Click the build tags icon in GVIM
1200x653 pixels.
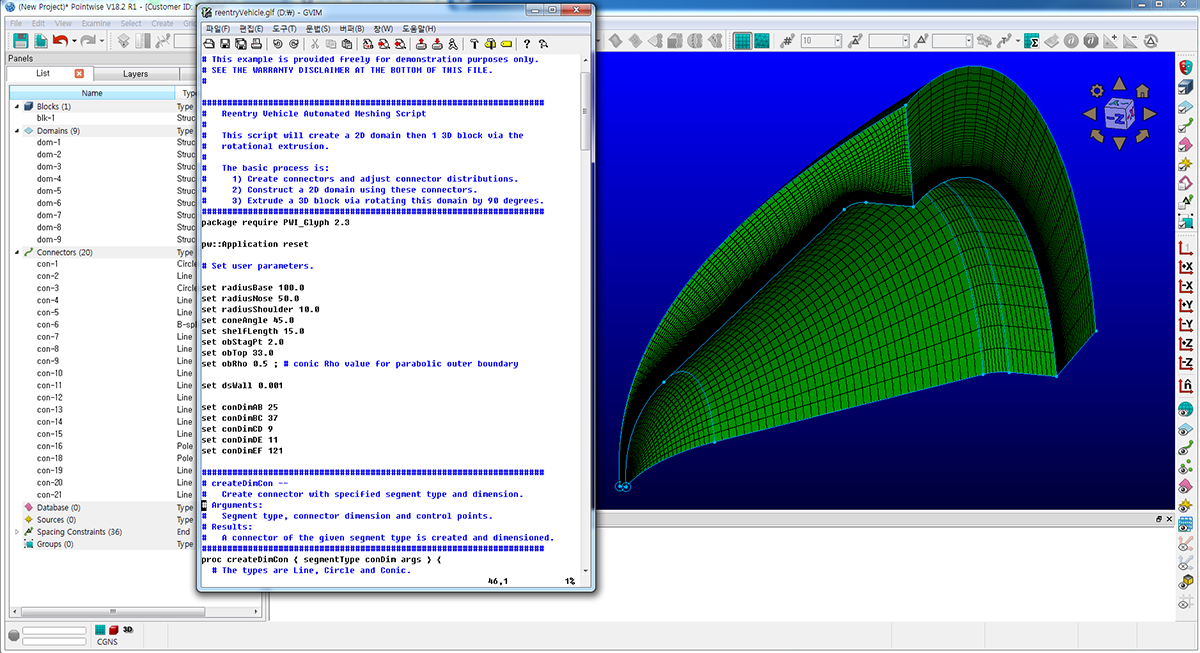pyautogui.click(x=490, y=44)
